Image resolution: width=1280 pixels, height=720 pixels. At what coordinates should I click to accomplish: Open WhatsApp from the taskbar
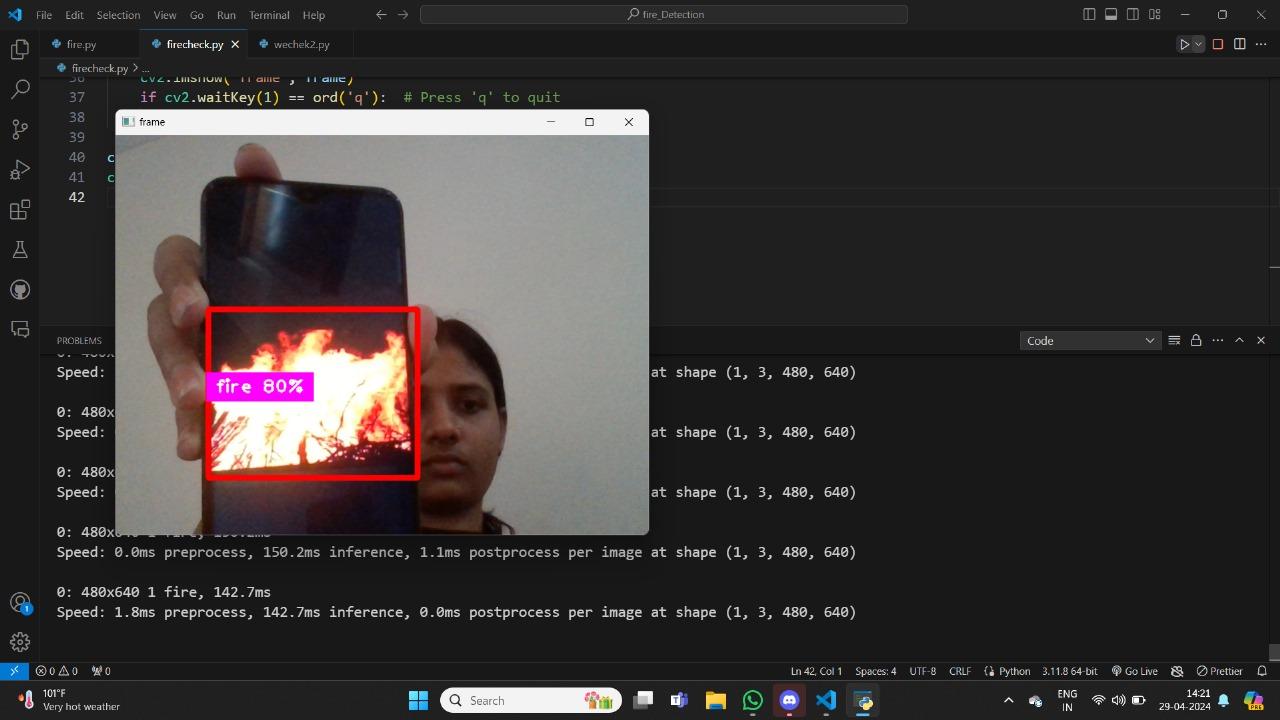click(753, 700)
